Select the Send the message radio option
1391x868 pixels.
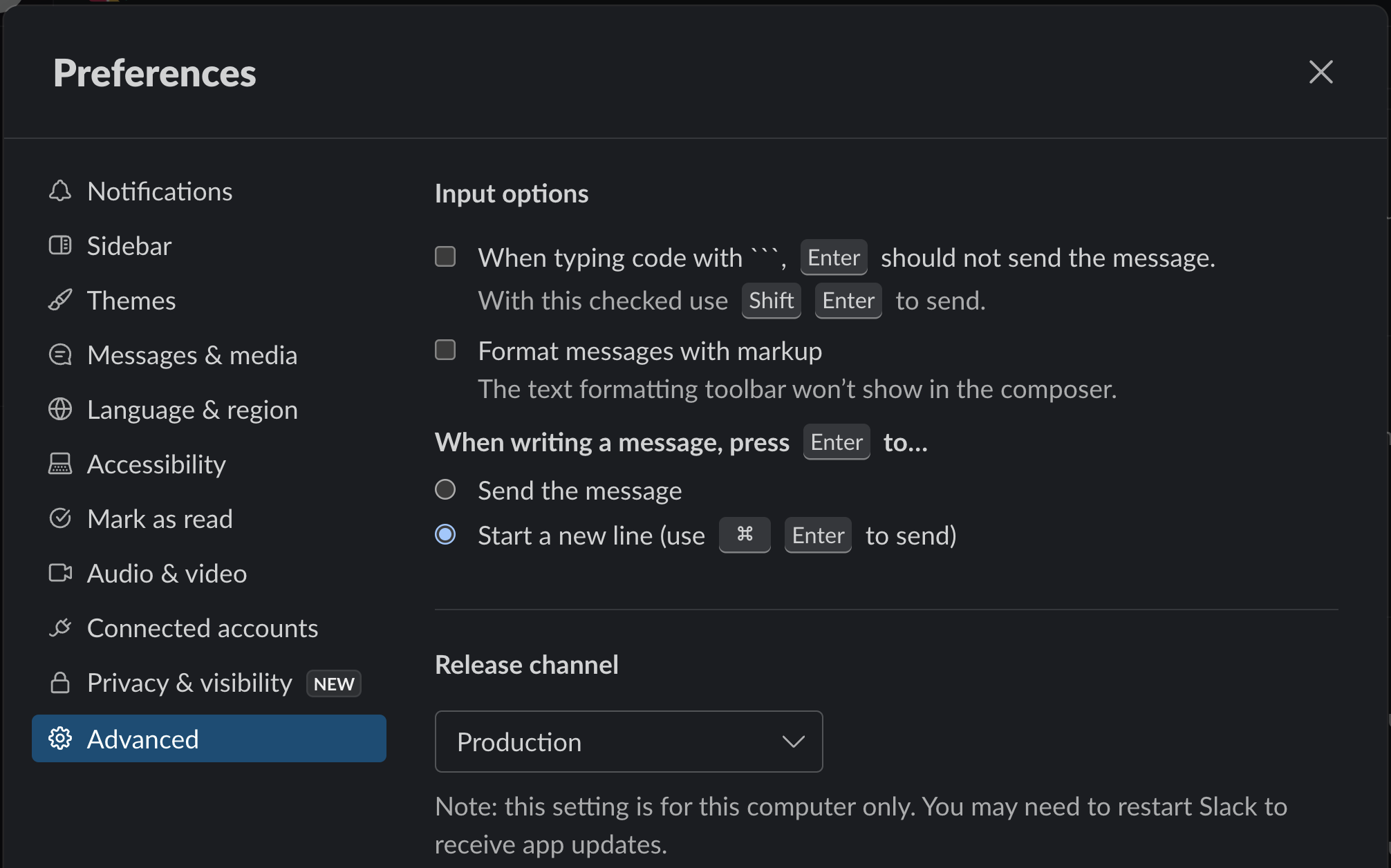tap(445, 489)
